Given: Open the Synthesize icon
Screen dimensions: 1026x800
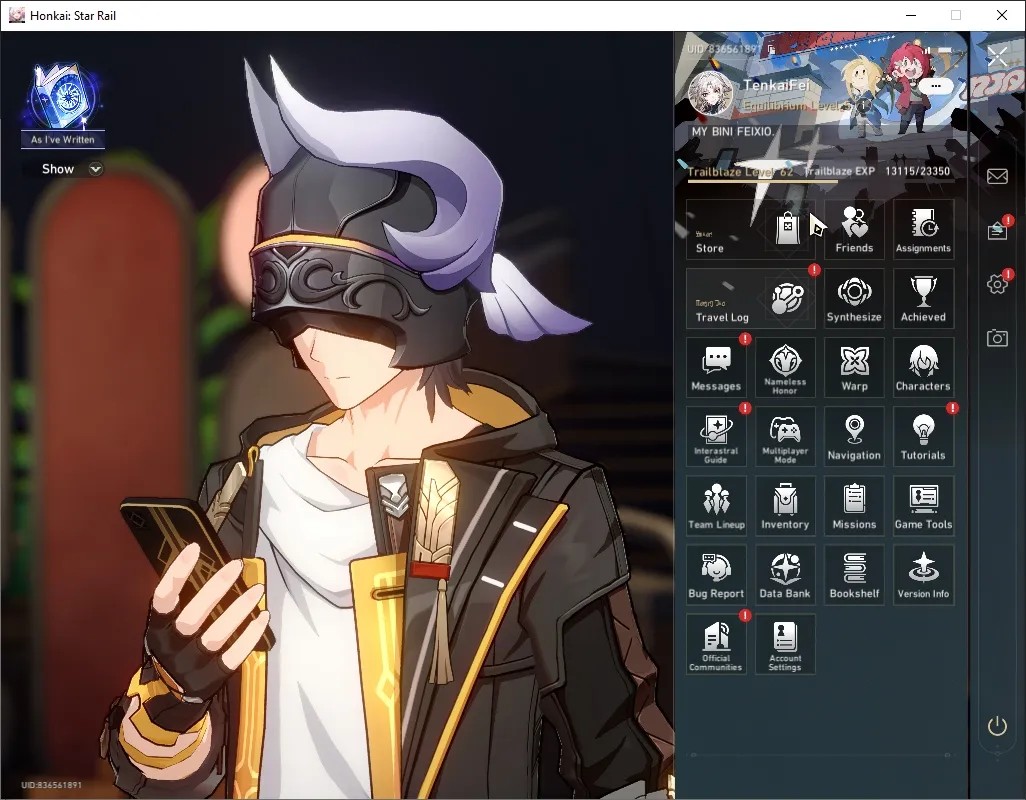Looking at the screenshot, I should [x=854, y=298].
